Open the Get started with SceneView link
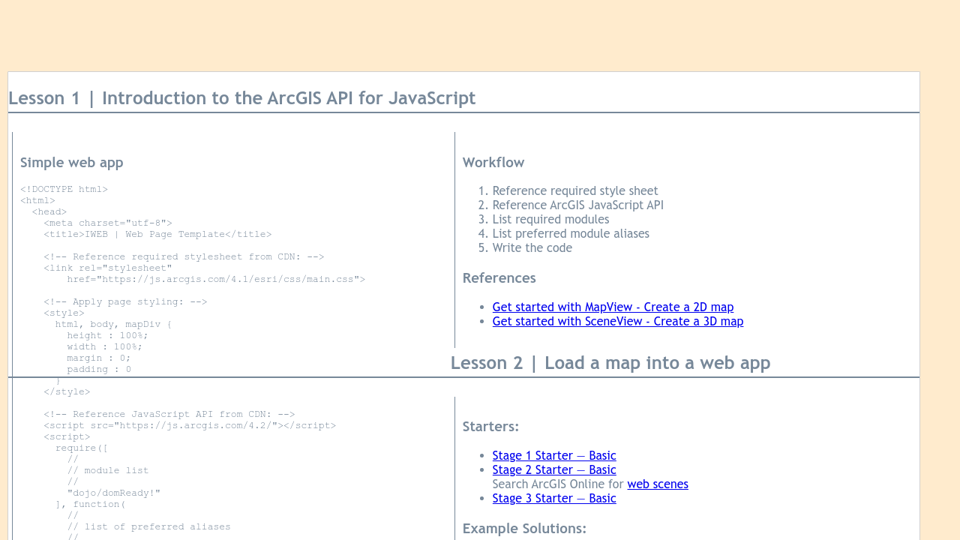Image resolution: width=960 pixels, height=540 pixels. click(617, 321)
